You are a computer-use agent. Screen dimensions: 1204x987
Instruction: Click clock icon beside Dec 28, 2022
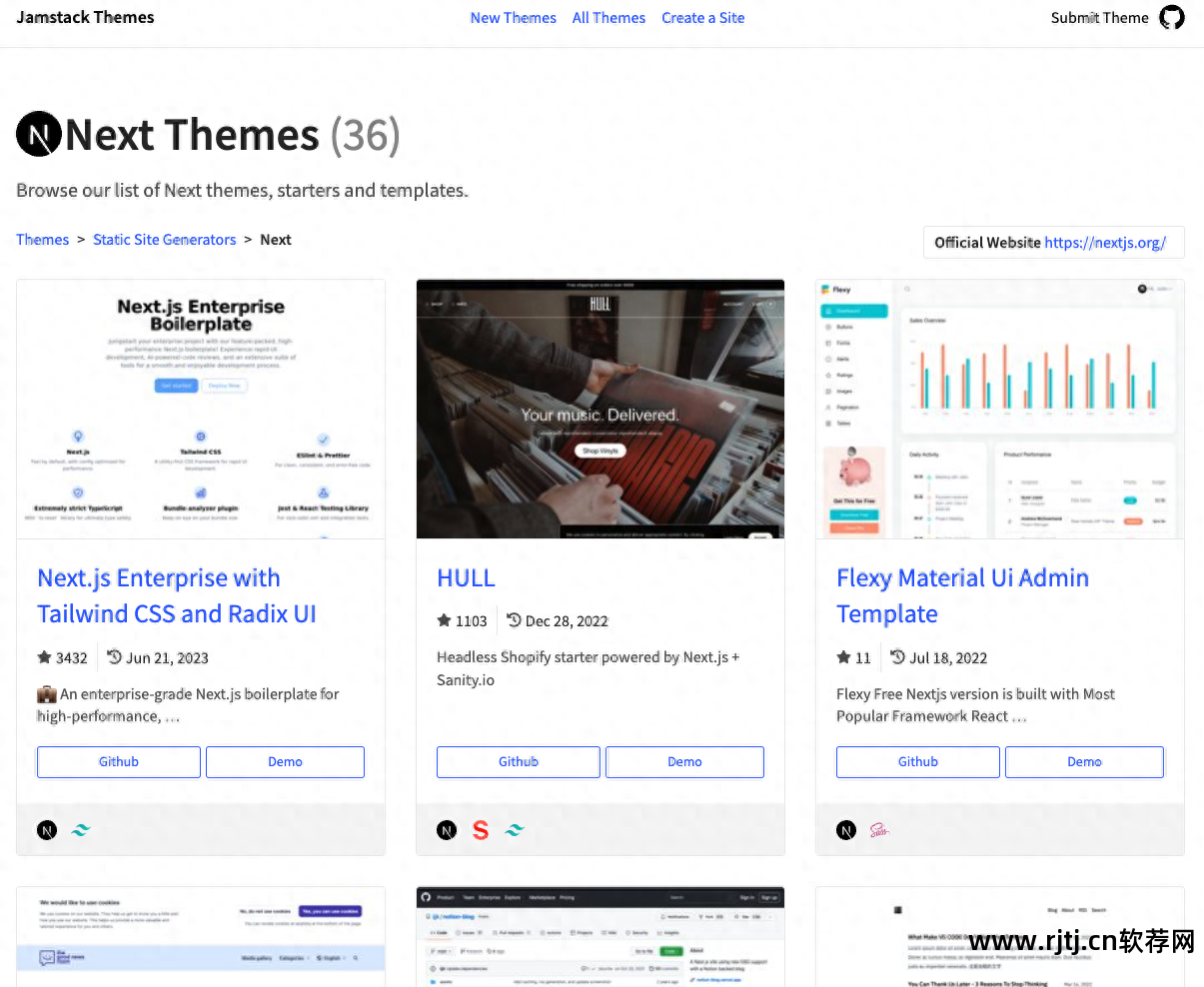coord(514,619)
